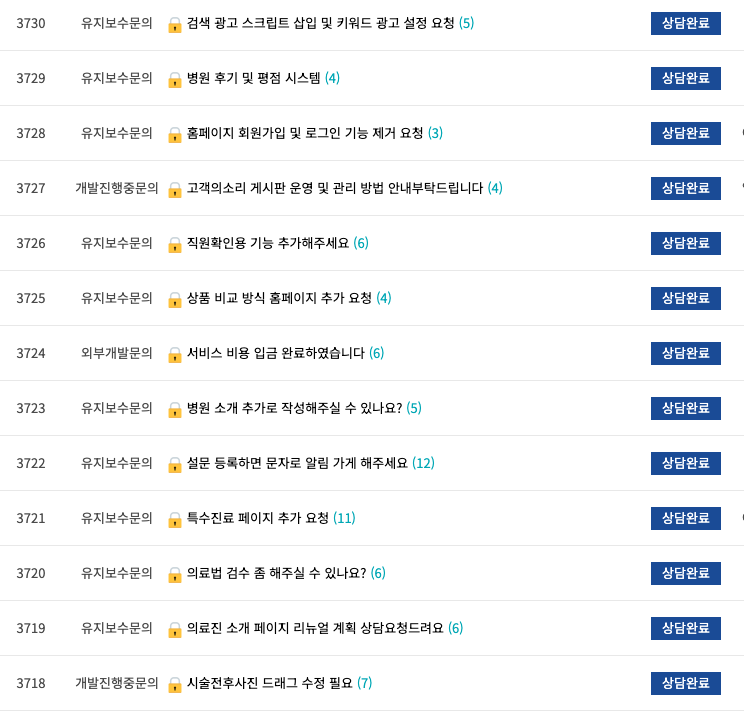Click 개발진행중문의 category on row 3718
The image size is (744, 712).
[117, 683]
